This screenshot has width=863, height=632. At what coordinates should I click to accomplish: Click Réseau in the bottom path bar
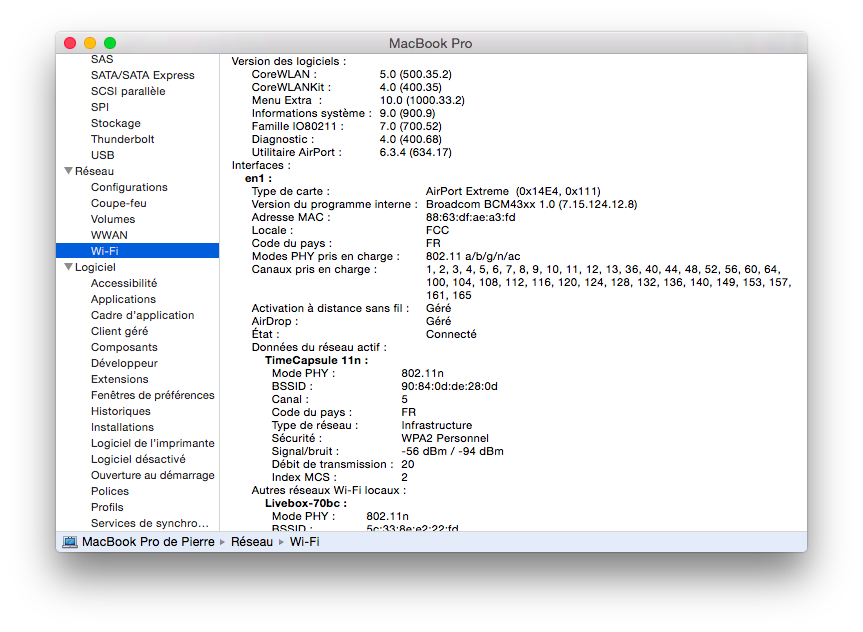pos(252,542)
